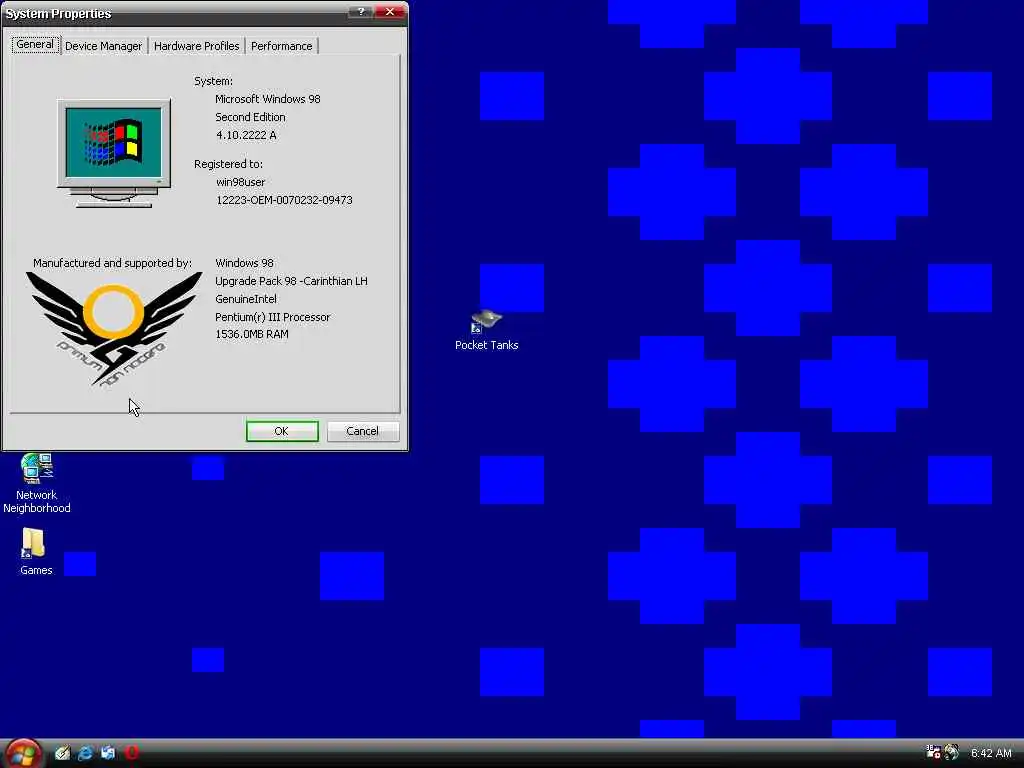The height and width of the screenshot is (768, 1024).
Task: Click the 6:42 AM taskbar clock
Action: [991, 753]
